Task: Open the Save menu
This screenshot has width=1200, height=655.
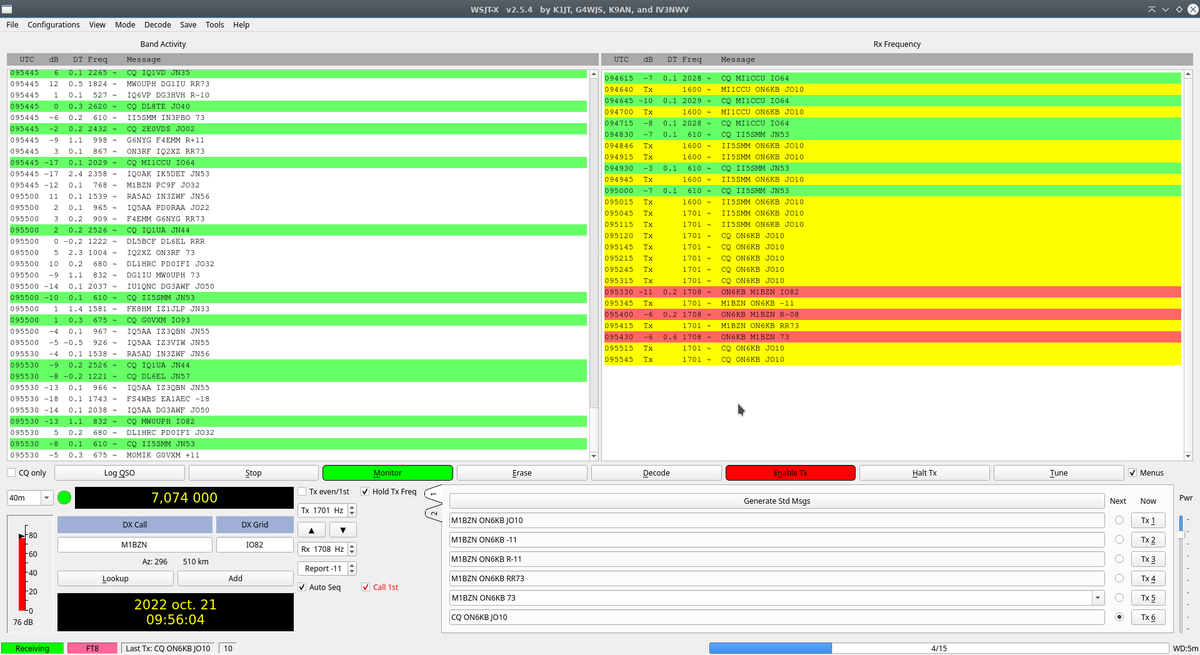Action: (188, 24)
